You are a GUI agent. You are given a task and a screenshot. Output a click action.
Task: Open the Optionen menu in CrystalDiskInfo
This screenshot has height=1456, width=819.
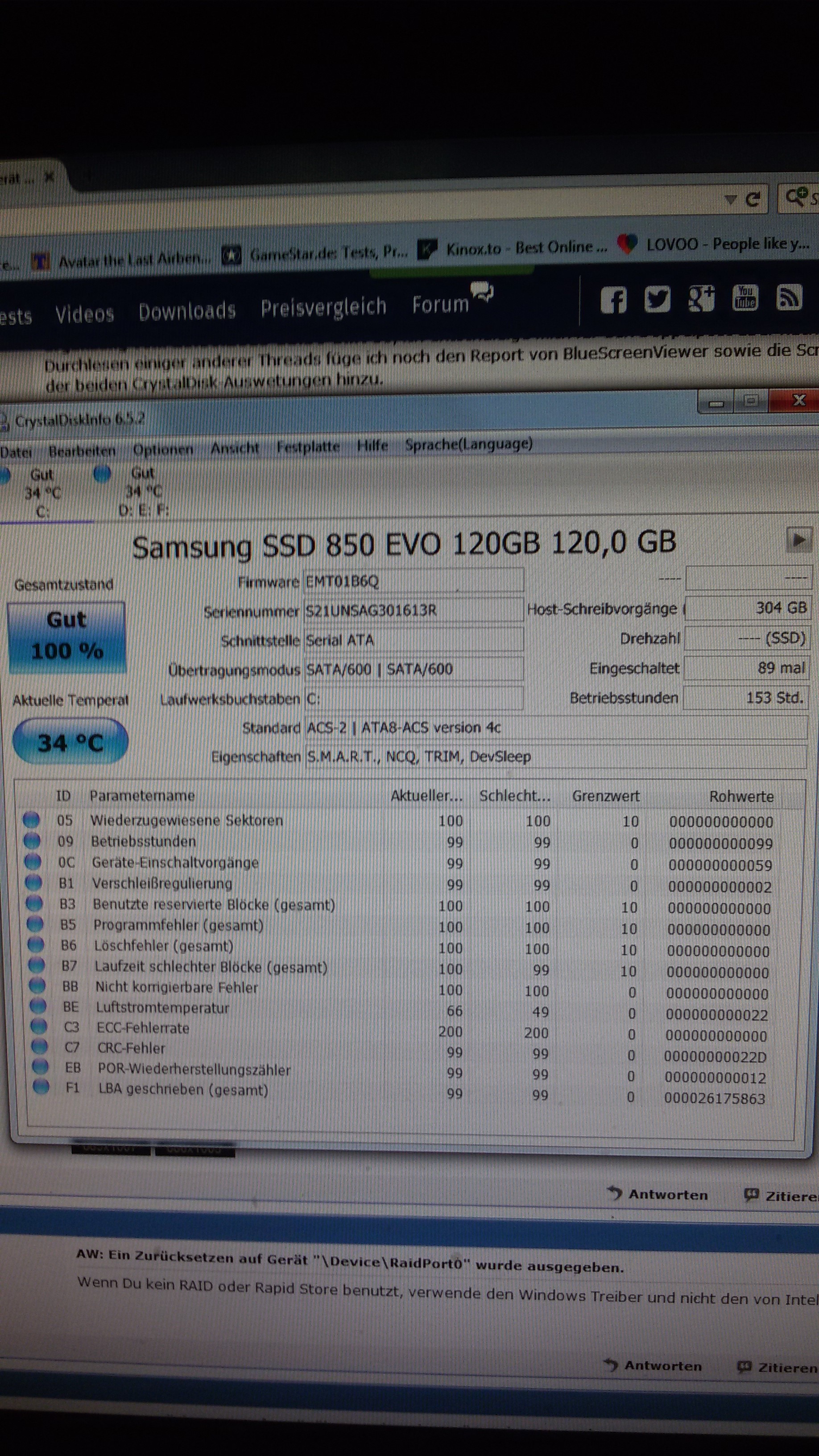pyautogui.click(x=163, y=450)
